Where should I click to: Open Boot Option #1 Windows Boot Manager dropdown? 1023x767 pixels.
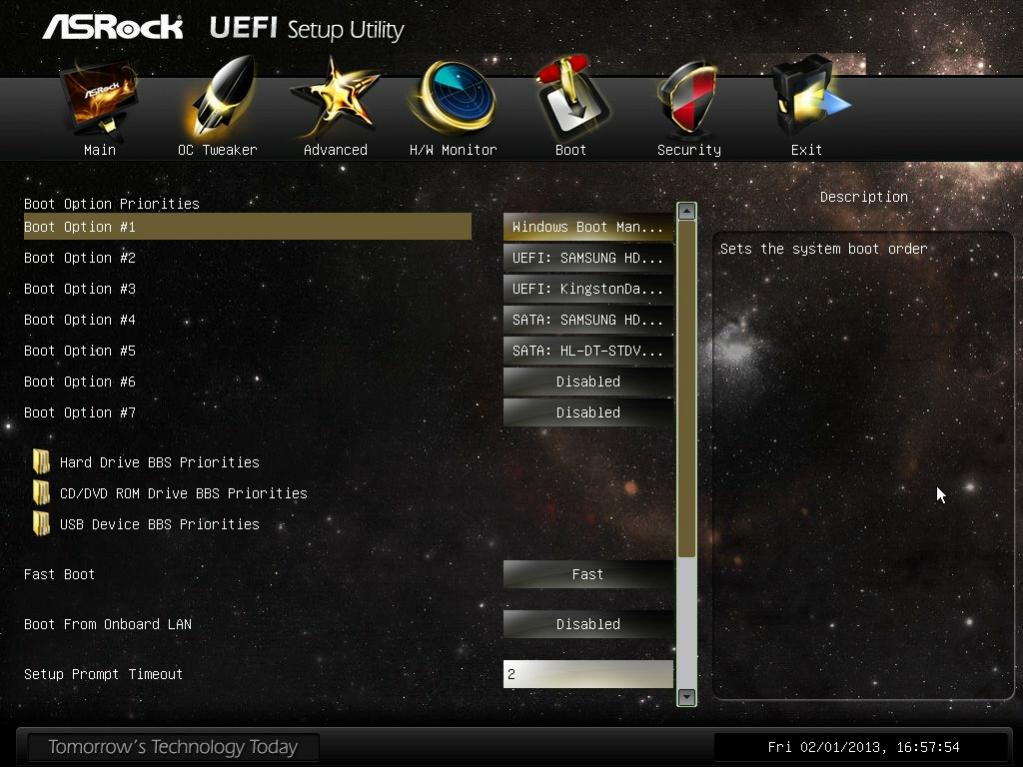pos(588,227)
